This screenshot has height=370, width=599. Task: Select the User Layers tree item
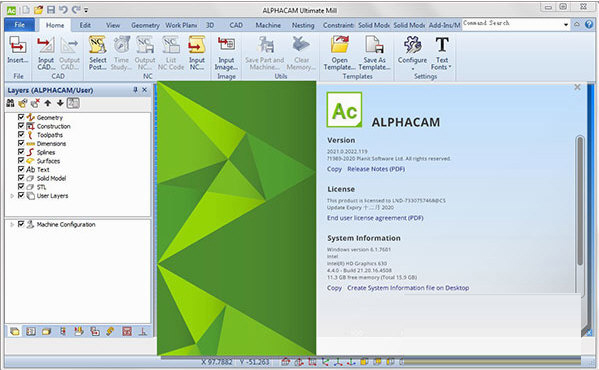(52, 196)
